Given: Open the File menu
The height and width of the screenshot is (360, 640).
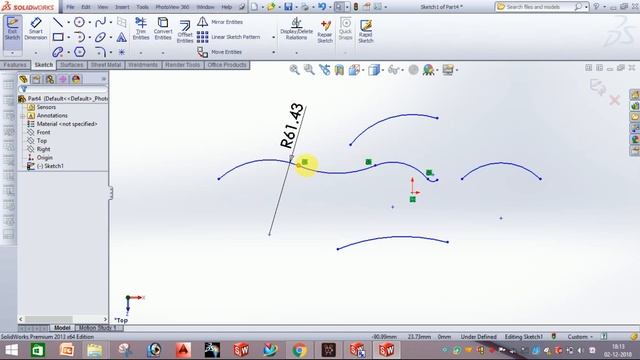Looking at the screenshot, I should tap(71, 7).
